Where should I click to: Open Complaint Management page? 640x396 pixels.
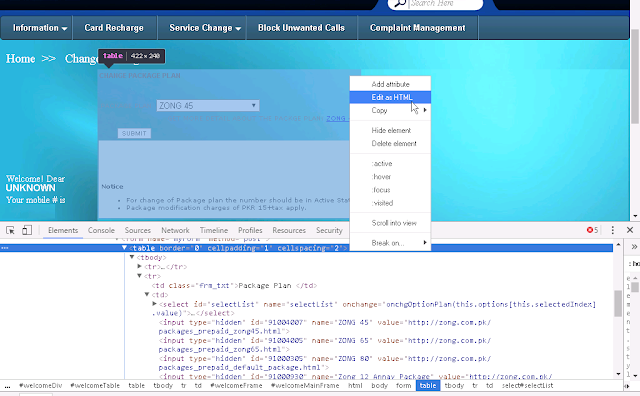click(x=417, y=28)
